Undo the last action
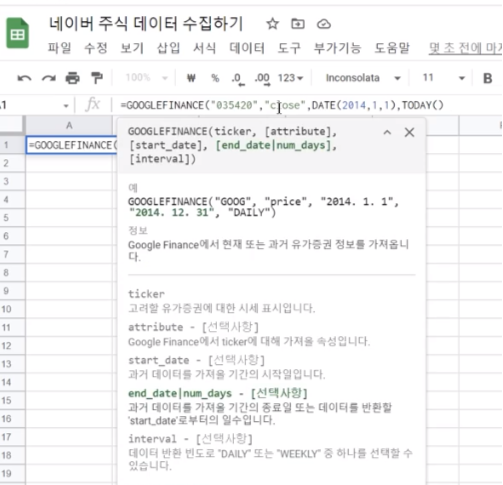Screen dimensions: 503x485 [24, 78]
